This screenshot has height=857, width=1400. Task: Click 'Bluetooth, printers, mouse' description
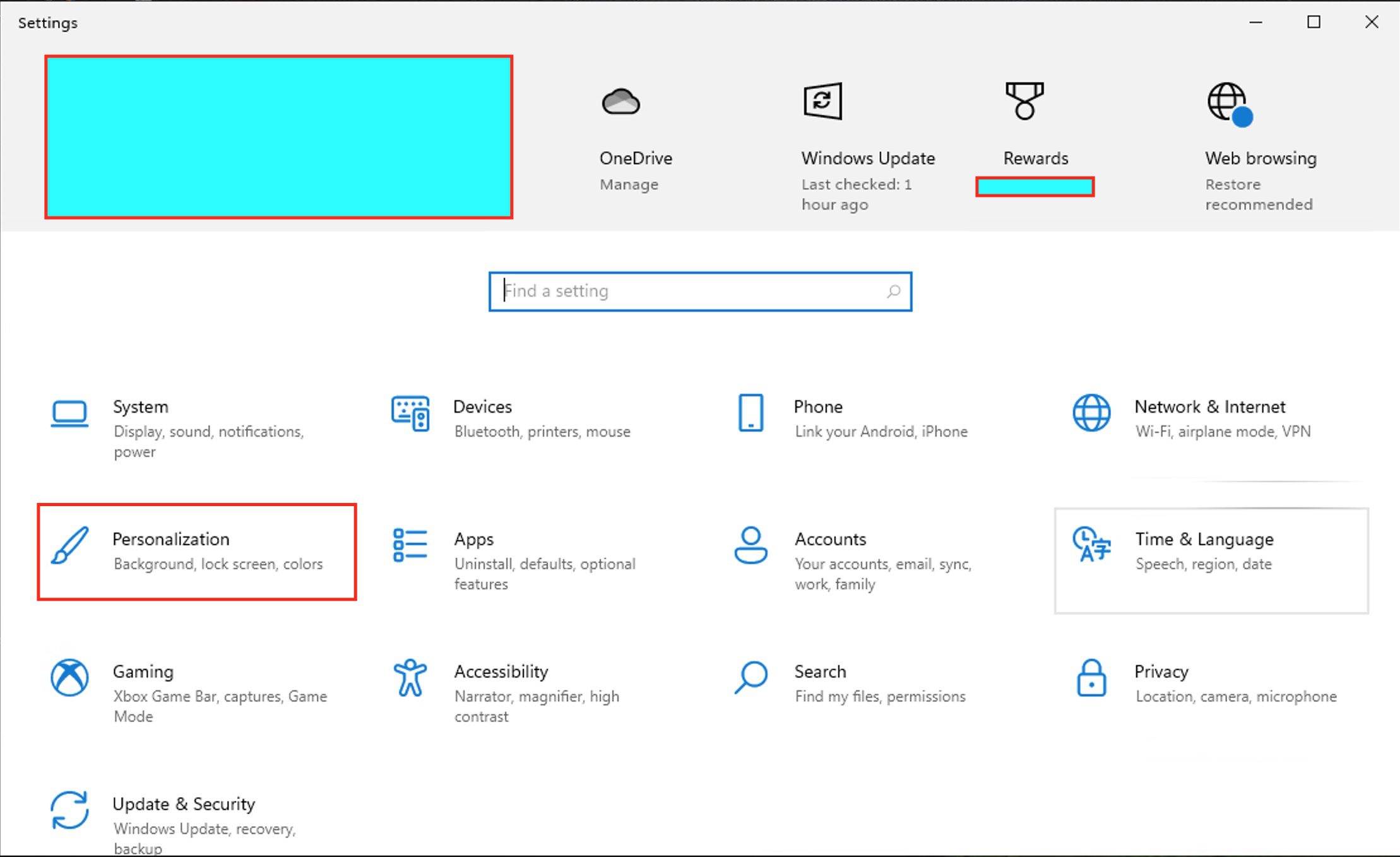coord(542,432)
